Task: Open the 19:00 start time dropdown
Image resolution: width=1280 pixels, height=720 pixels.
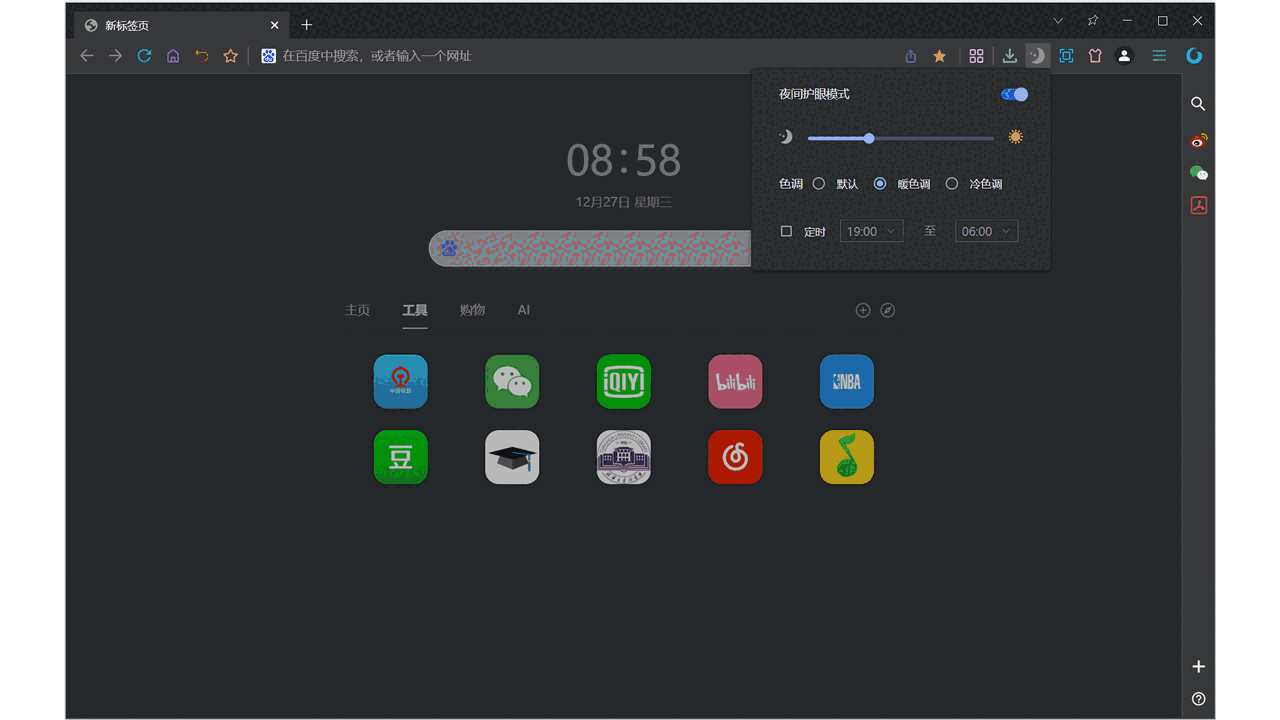Action: click(871, 230)
